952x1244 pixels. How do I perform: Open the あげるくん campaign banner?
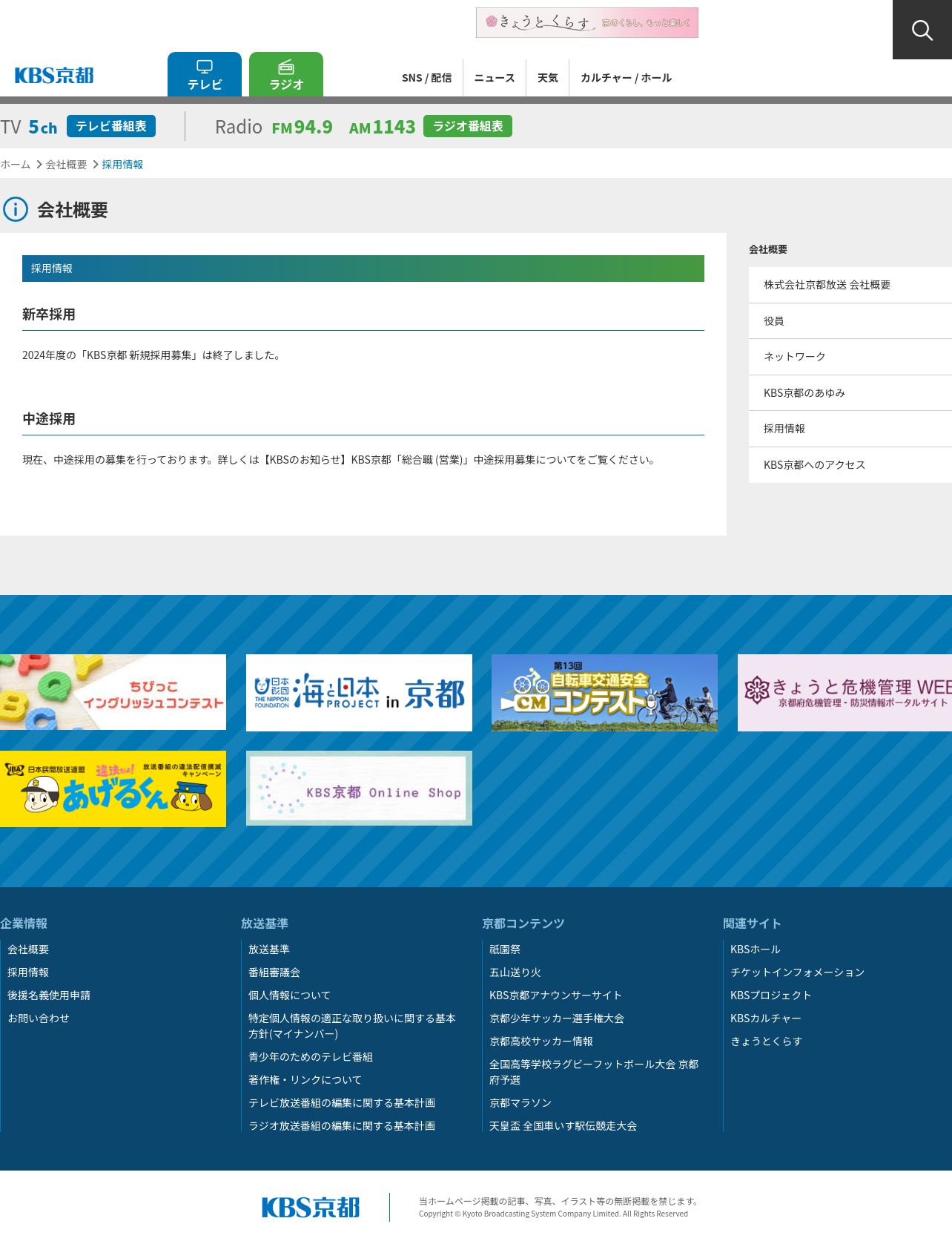click(x=113, y=789)
